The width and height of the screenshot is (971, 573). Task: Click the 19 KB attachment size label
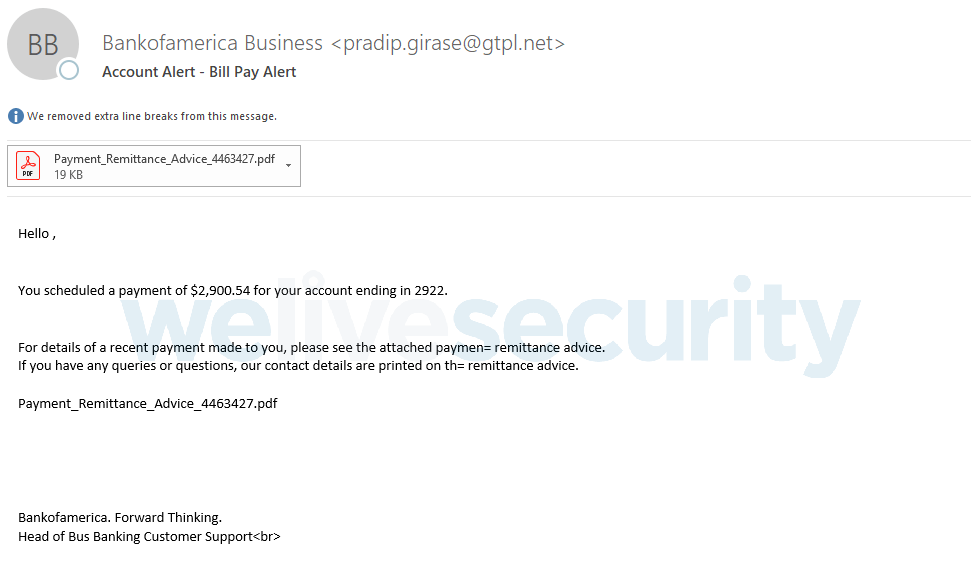[x=68, y=175]
